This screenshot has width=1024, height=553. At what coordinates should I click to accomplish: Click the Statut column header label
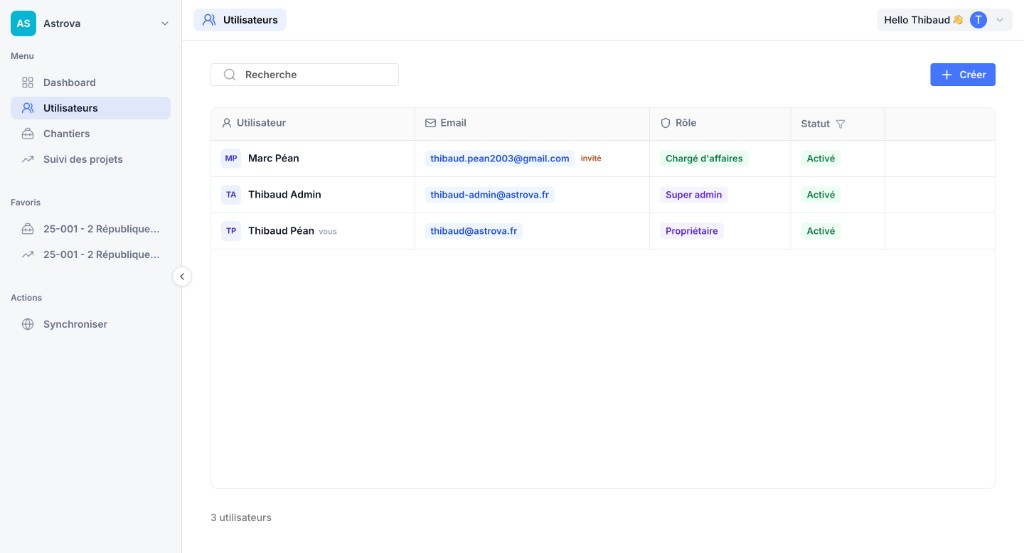coord(815,124)
